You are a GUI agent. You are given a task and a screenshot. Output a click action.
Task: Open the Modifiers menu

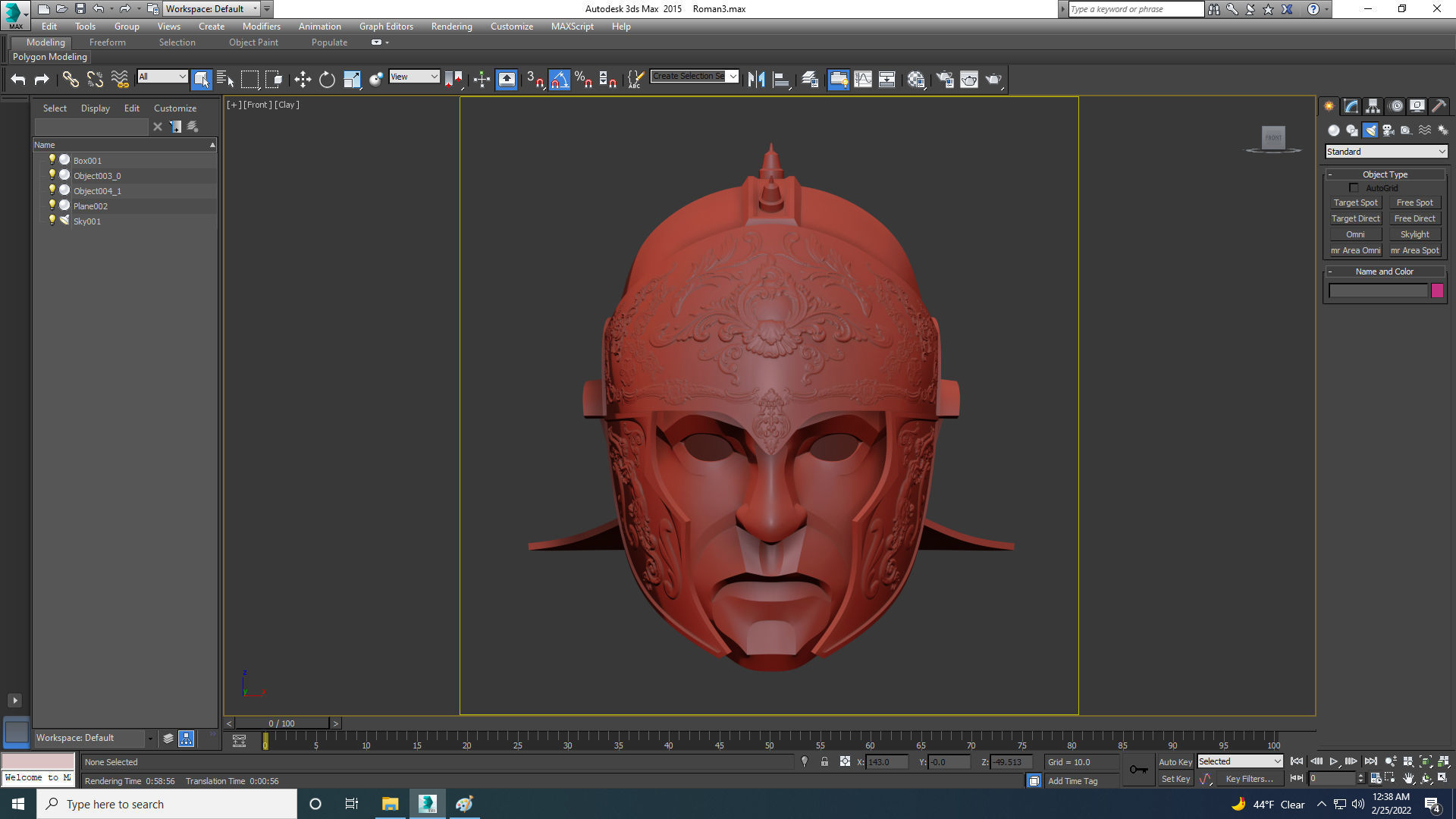coord(261,27)
